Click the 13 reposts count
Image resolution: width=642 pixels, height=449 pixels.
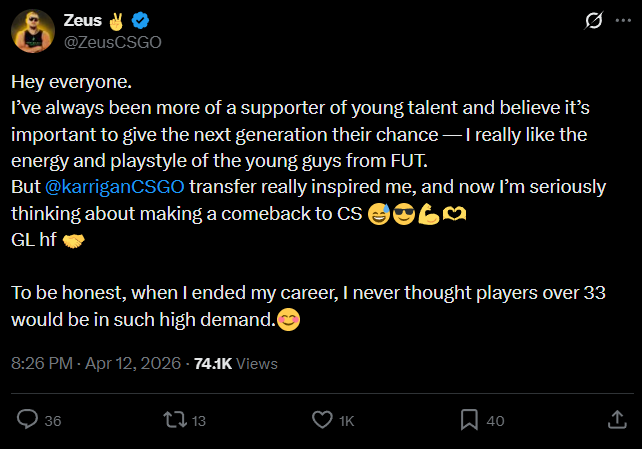[198, 421]
